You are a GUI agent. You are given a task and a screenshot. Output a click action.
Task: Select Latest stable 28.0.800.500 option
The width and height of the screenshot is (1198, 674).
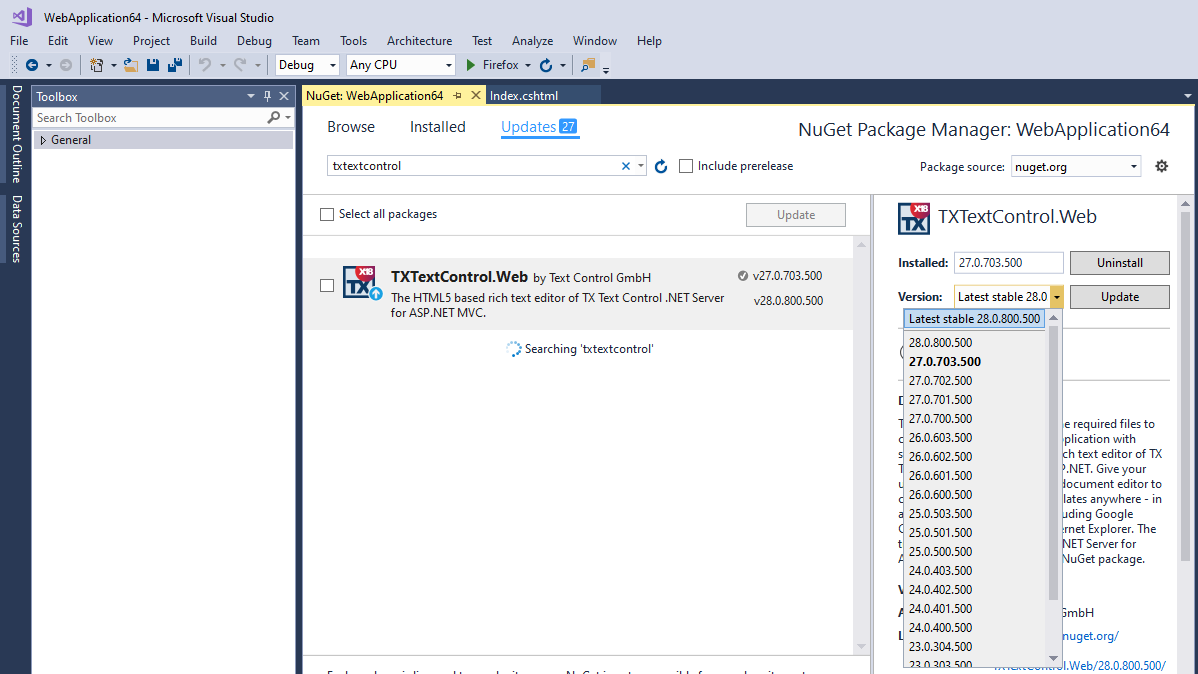tap(974, 319)
